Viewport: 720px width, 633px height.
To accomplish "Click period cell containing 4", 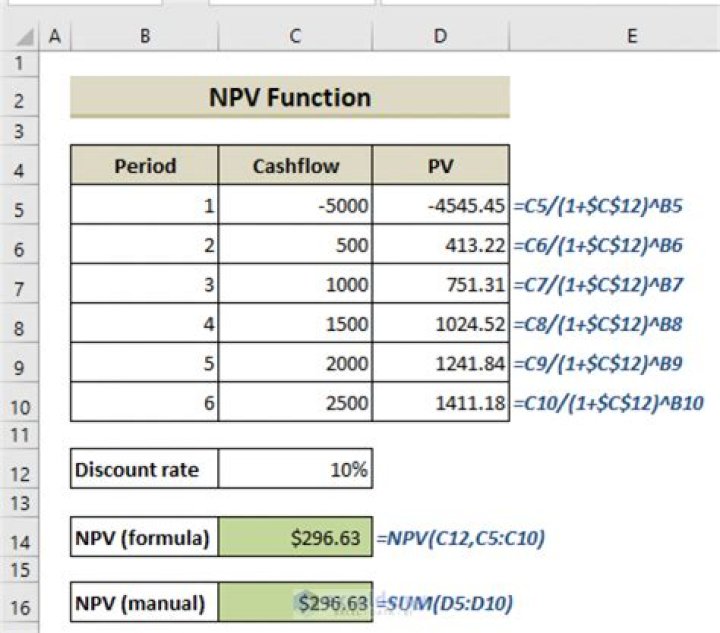I will [145, 323].
